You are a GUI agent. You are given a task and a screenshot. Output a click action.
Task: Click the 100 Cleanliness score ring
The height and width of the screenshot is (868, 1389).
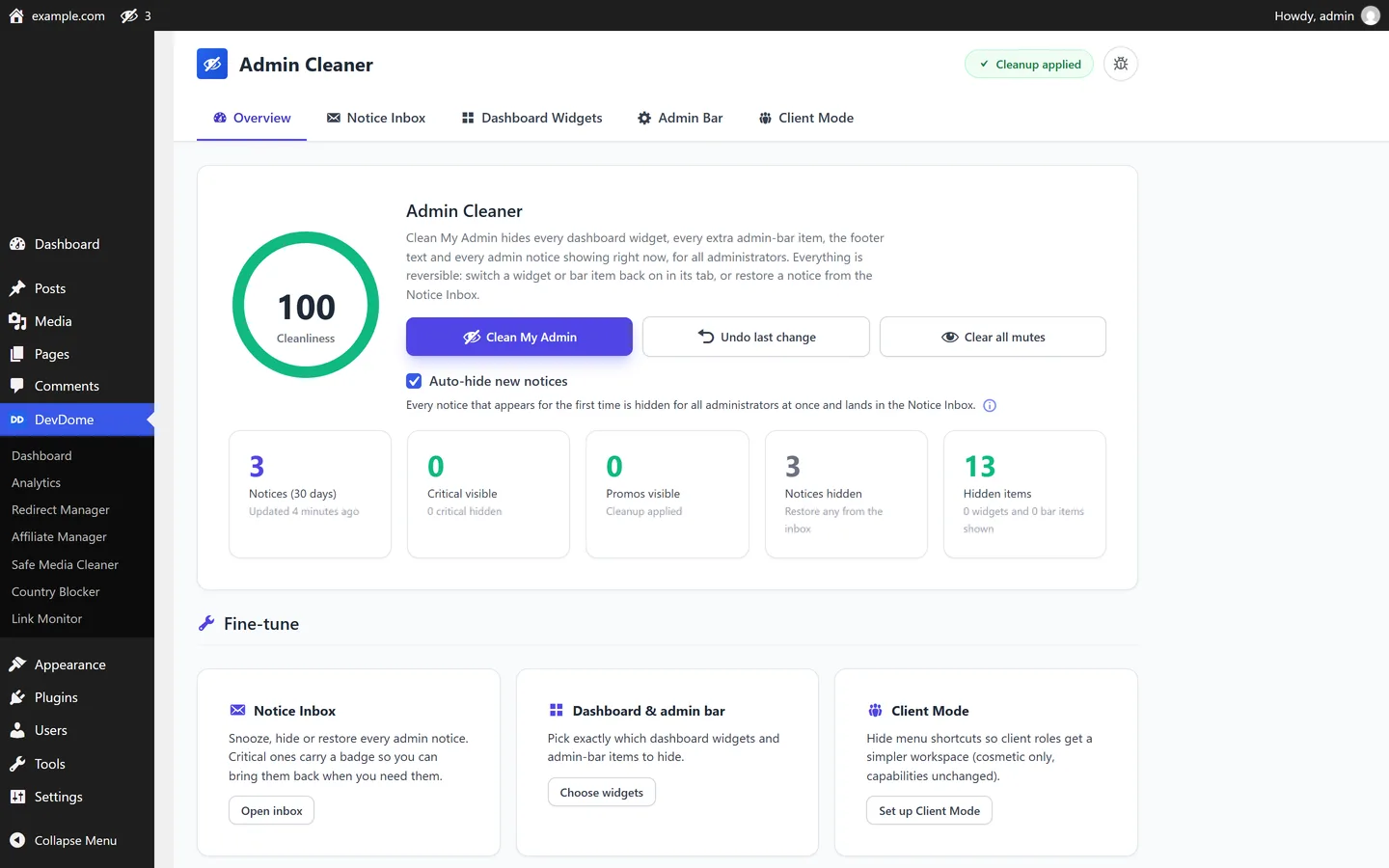[x=306, y=305]
